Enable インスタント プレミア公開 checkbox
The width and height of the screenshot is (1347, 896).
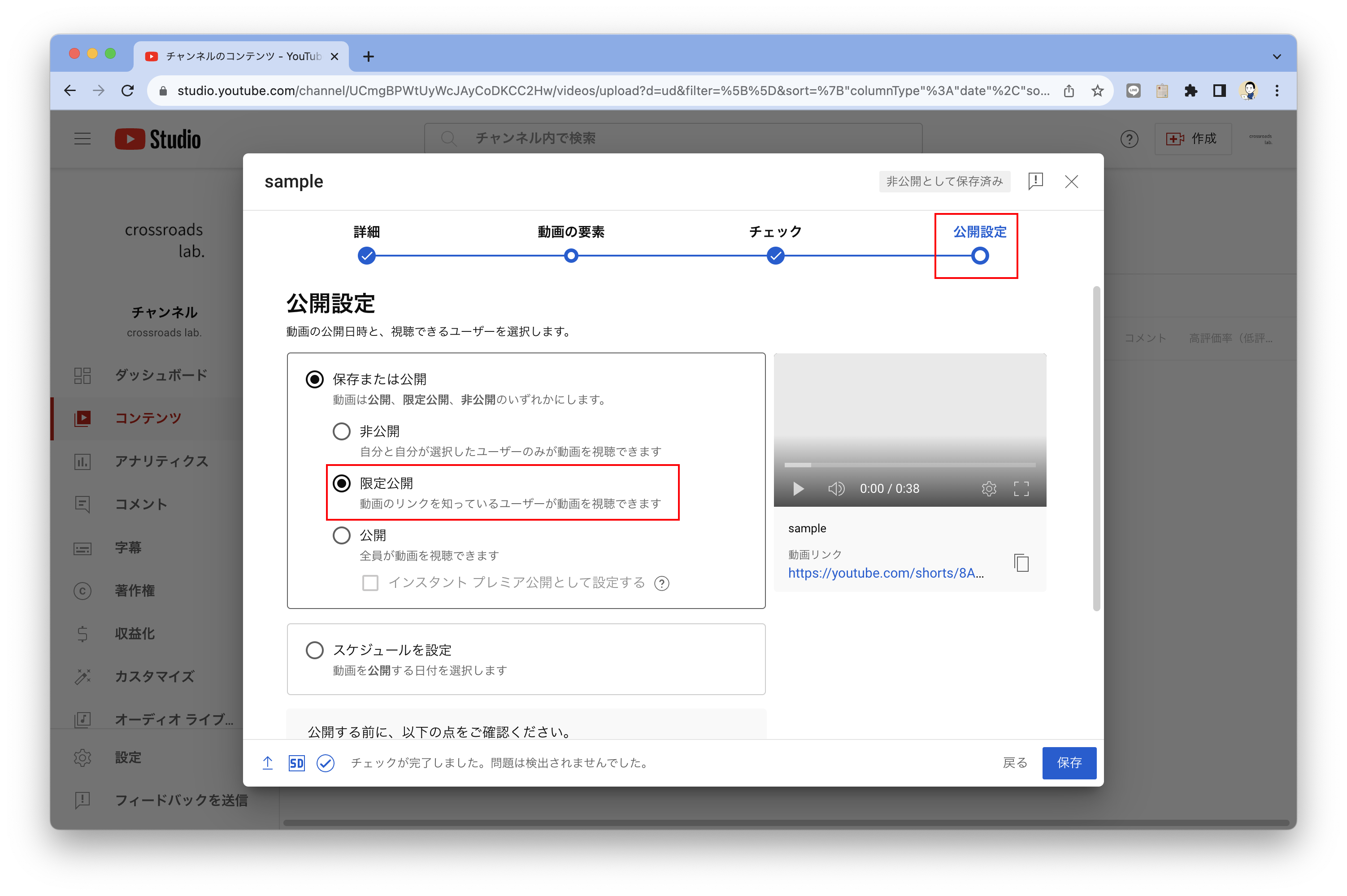click(x=370, y=583)
